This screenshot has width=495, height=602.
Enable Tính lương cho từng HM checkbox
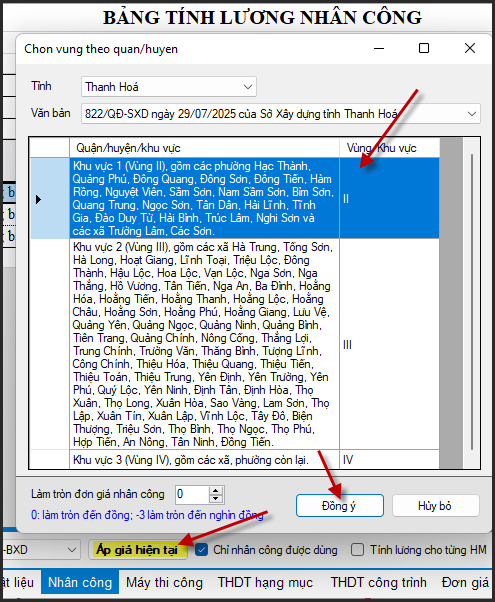point(357,550)
